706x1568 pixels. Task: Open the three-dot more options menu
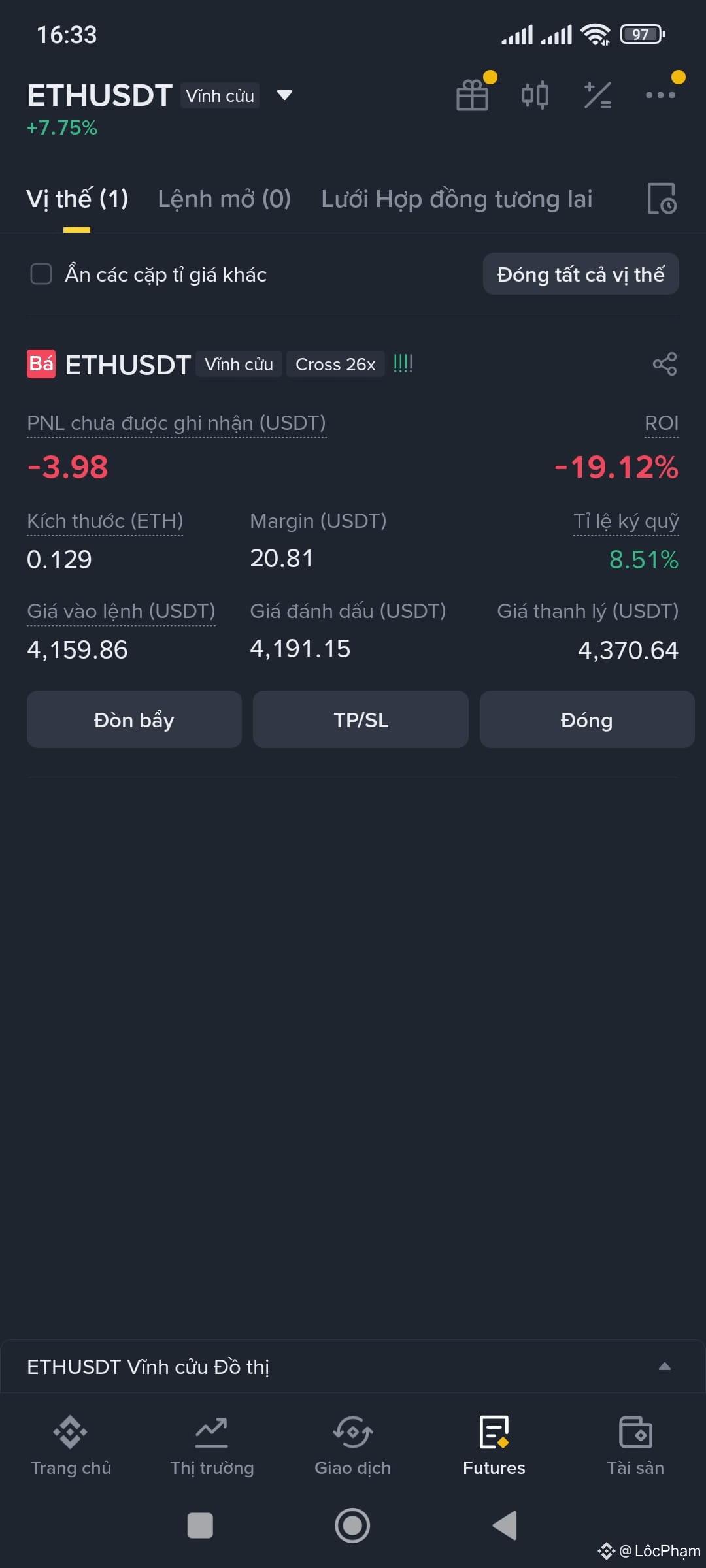tap(660, 95)
